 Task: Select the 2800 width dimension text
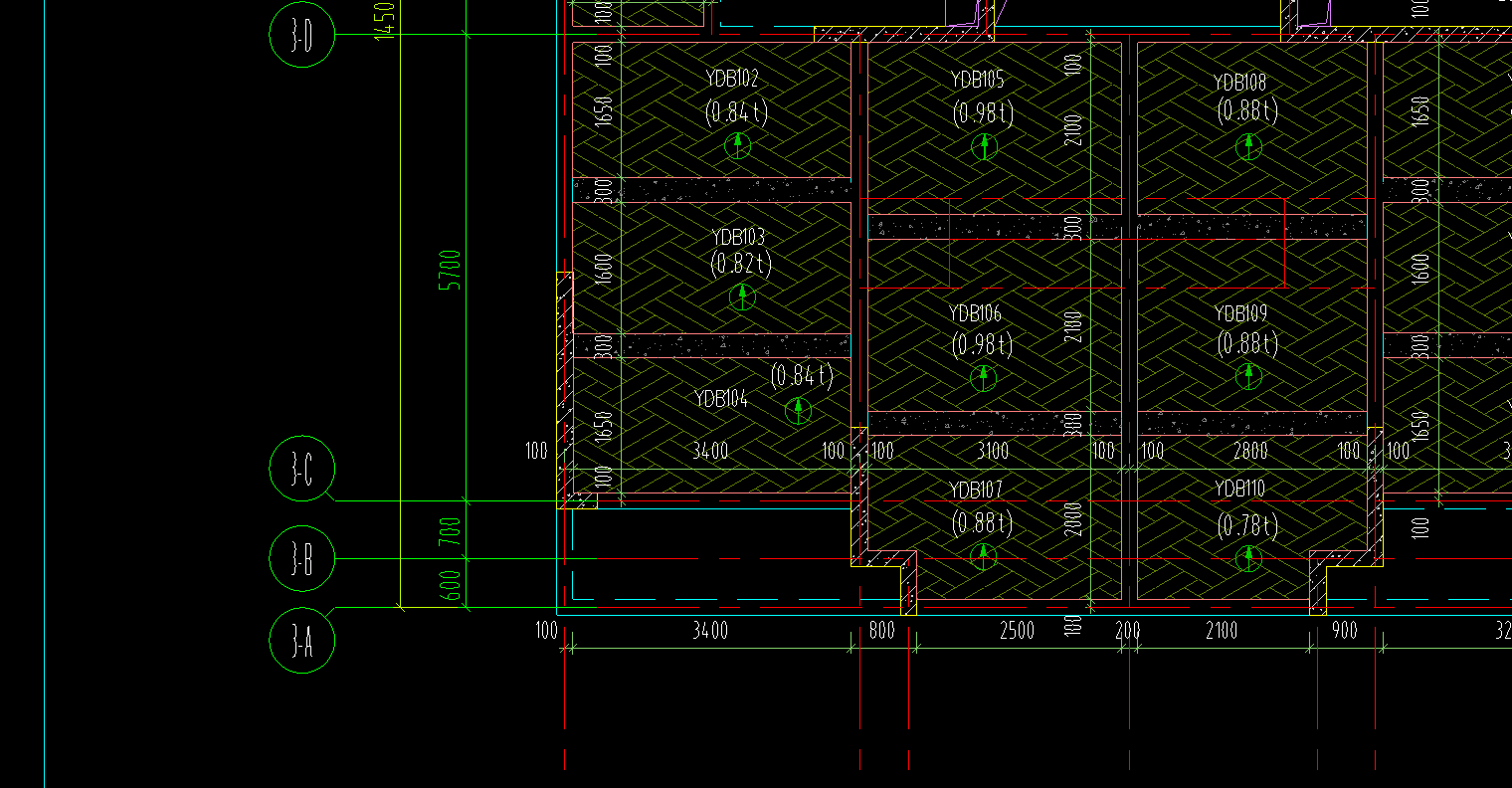(1250, 451)
